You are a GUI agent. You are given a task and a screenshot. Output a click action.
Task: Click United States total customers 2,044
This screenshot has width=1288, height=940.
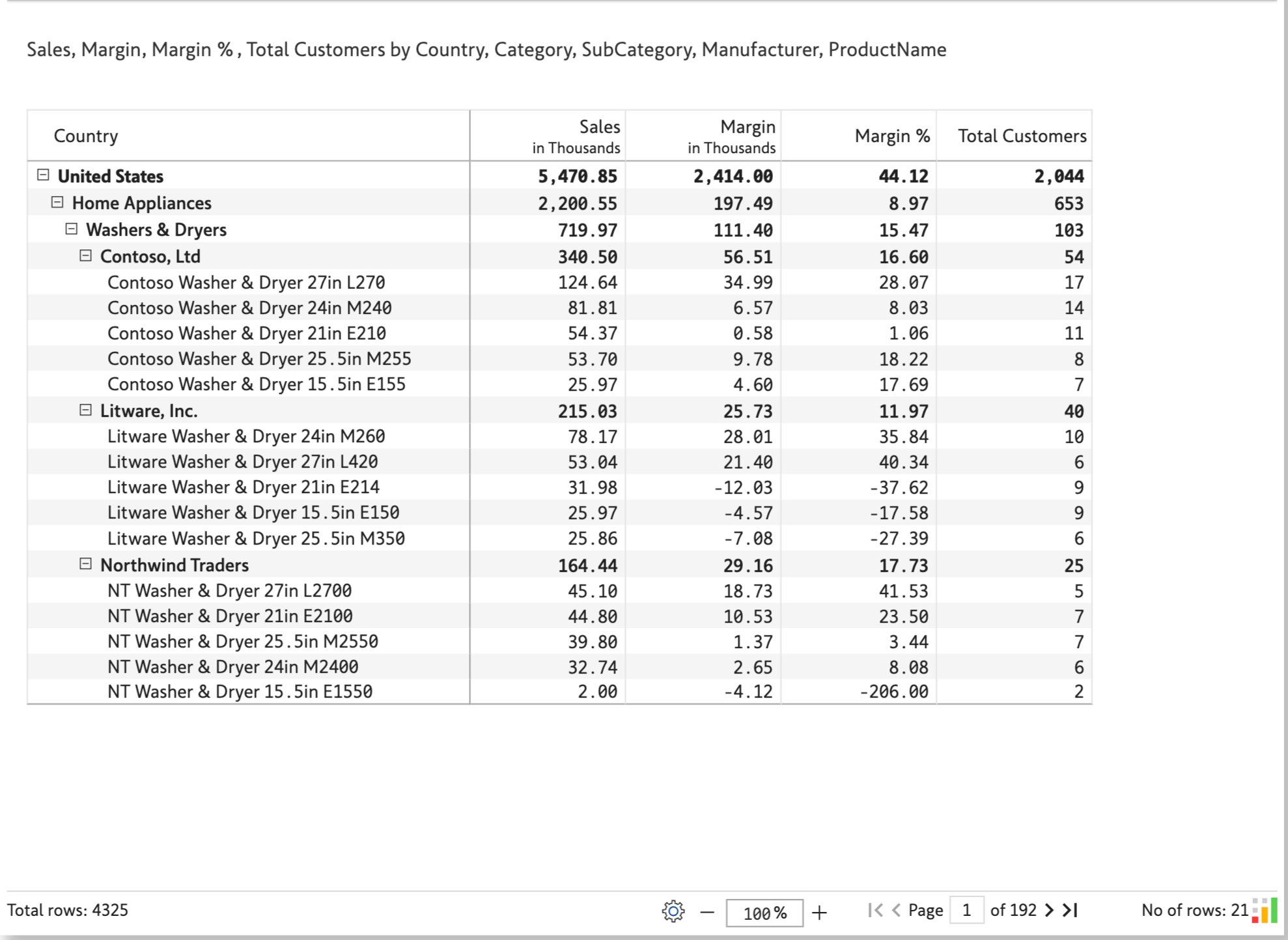[x=1059, y=176]
